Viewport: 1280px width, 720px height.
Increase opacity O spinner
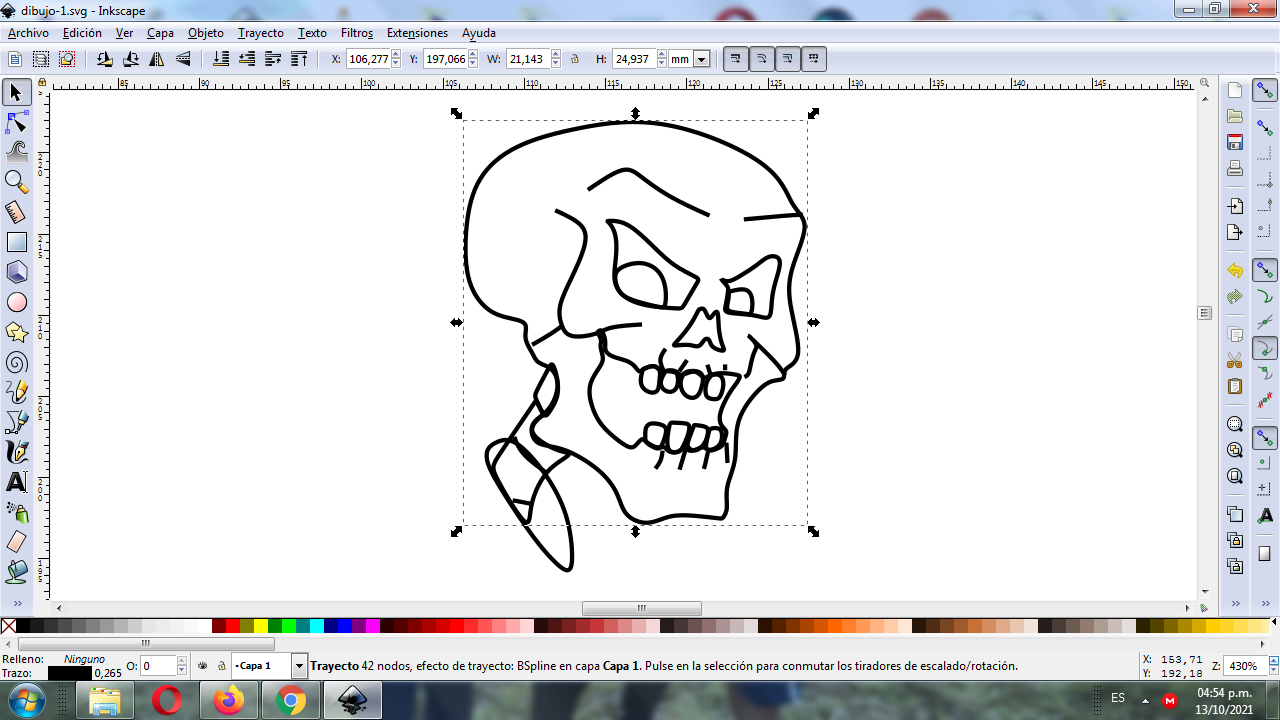point(182,662)
